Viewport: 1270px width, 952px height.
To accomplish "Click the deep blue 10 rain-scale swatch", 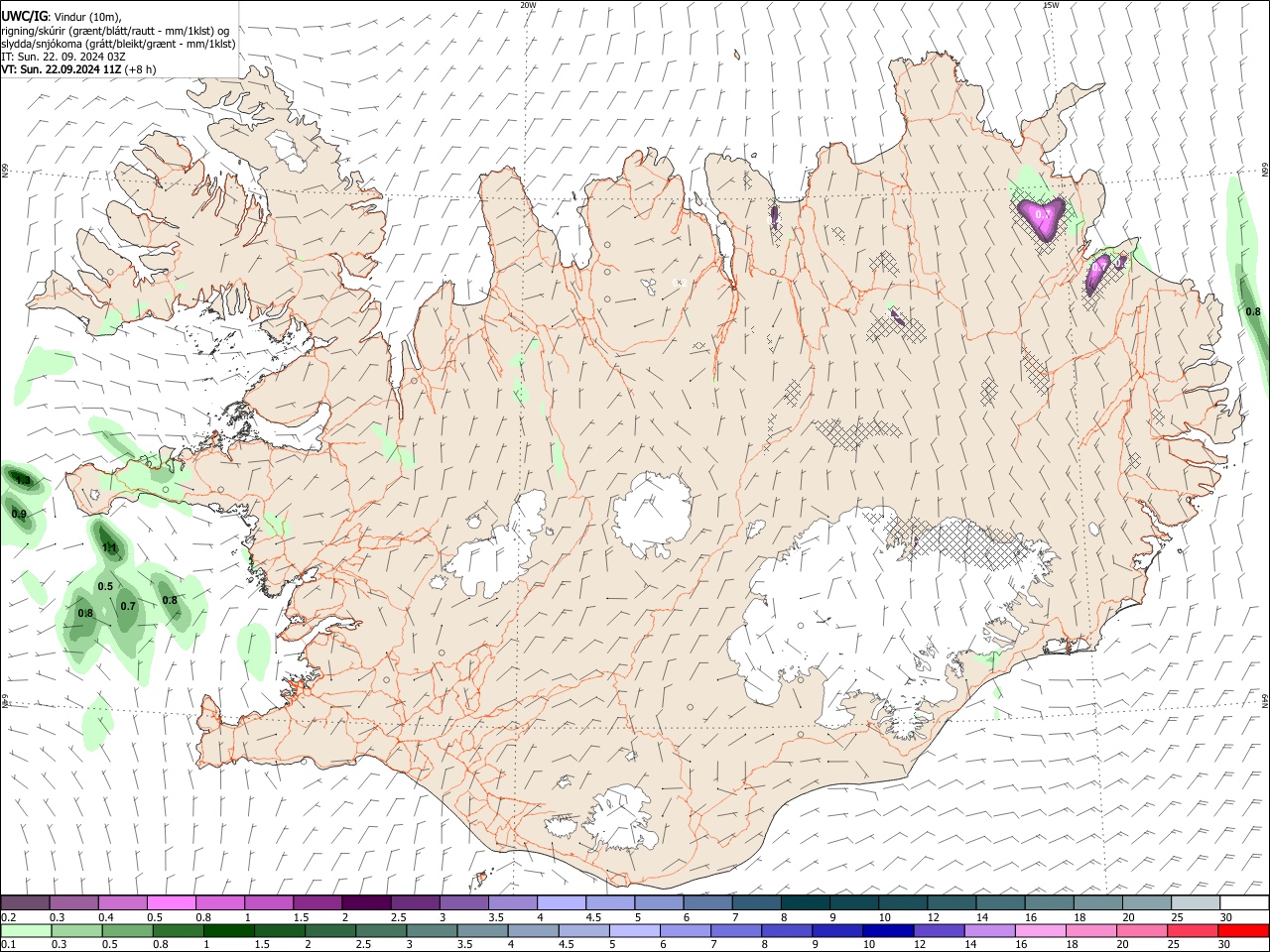I will pos(888,930).
